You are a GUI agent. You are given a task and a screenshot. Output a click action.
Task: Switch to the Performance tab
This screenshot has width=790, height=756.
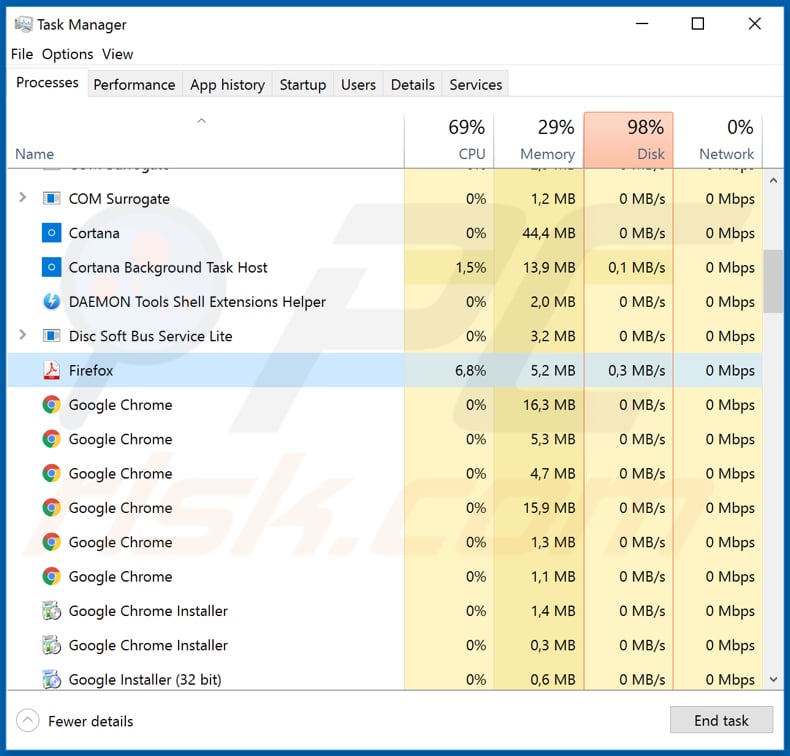pyautogui.click(x=134, y=85)
